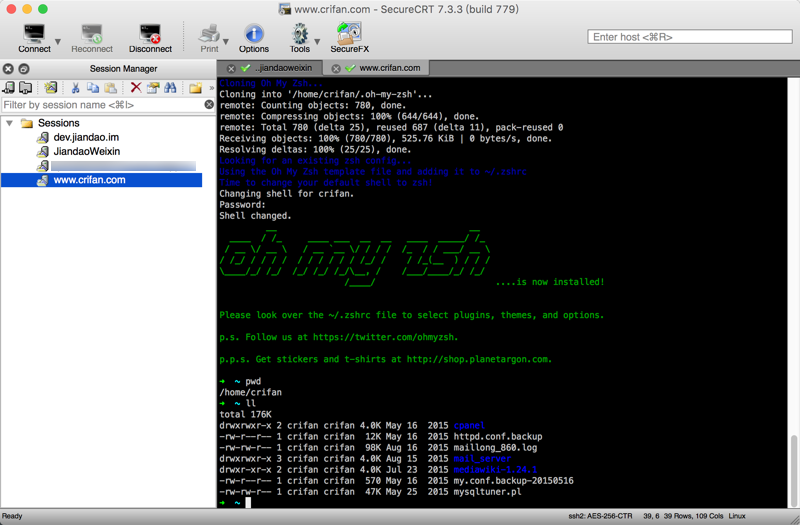Copy the selected session
The image size is (800, 525).
click(x=93, y=88)
